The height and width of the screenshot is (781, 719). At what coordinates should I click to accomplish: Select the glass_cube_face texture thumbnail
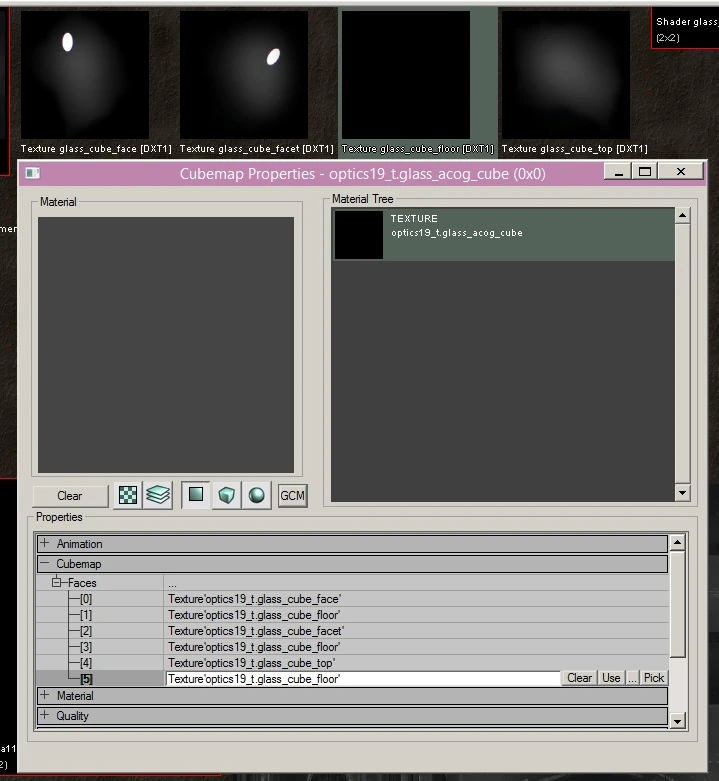tap(84, 75)
